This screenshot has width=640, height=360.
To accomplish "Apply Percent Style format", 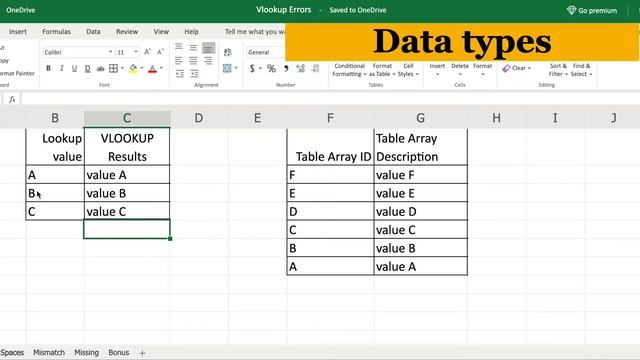I will click(271, 69).
